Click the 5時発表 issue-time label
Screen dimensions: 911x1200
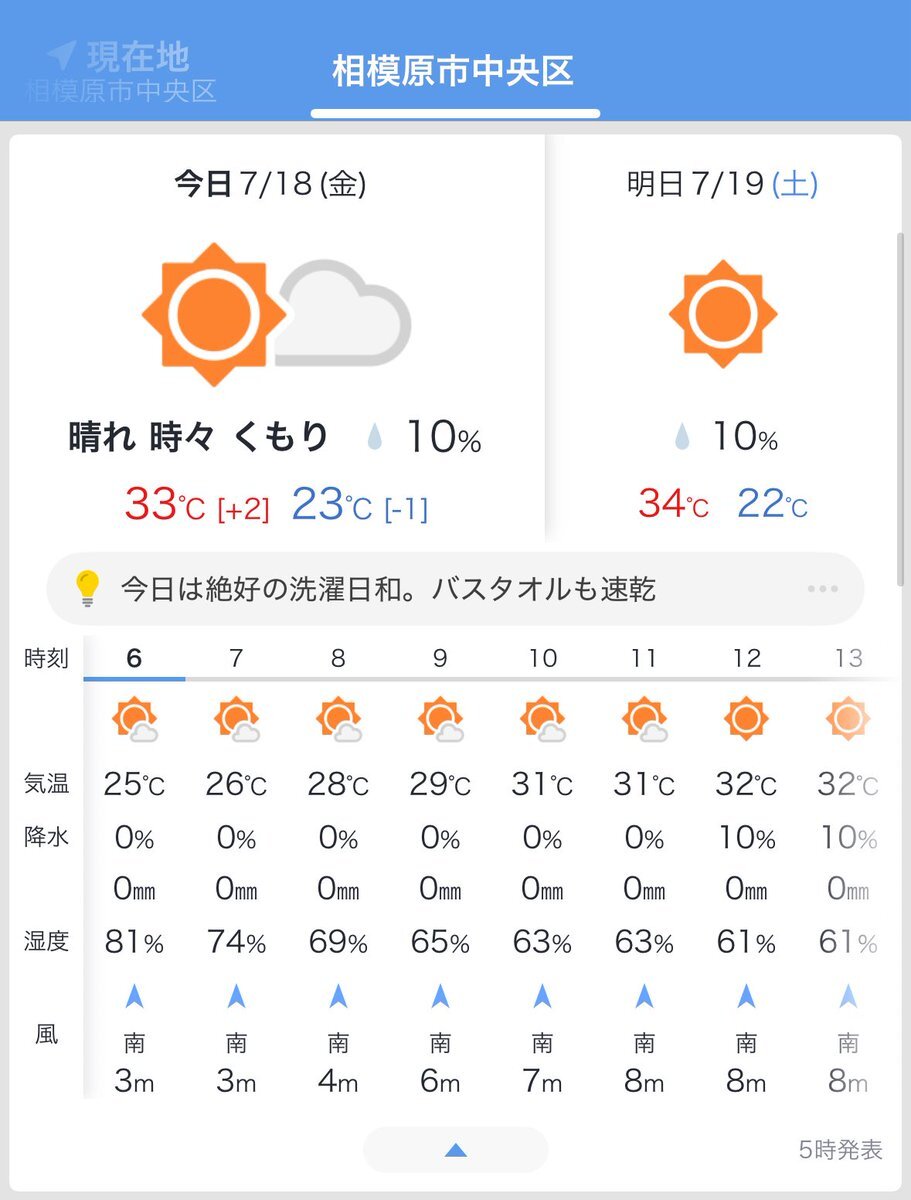pos(840,1150)
